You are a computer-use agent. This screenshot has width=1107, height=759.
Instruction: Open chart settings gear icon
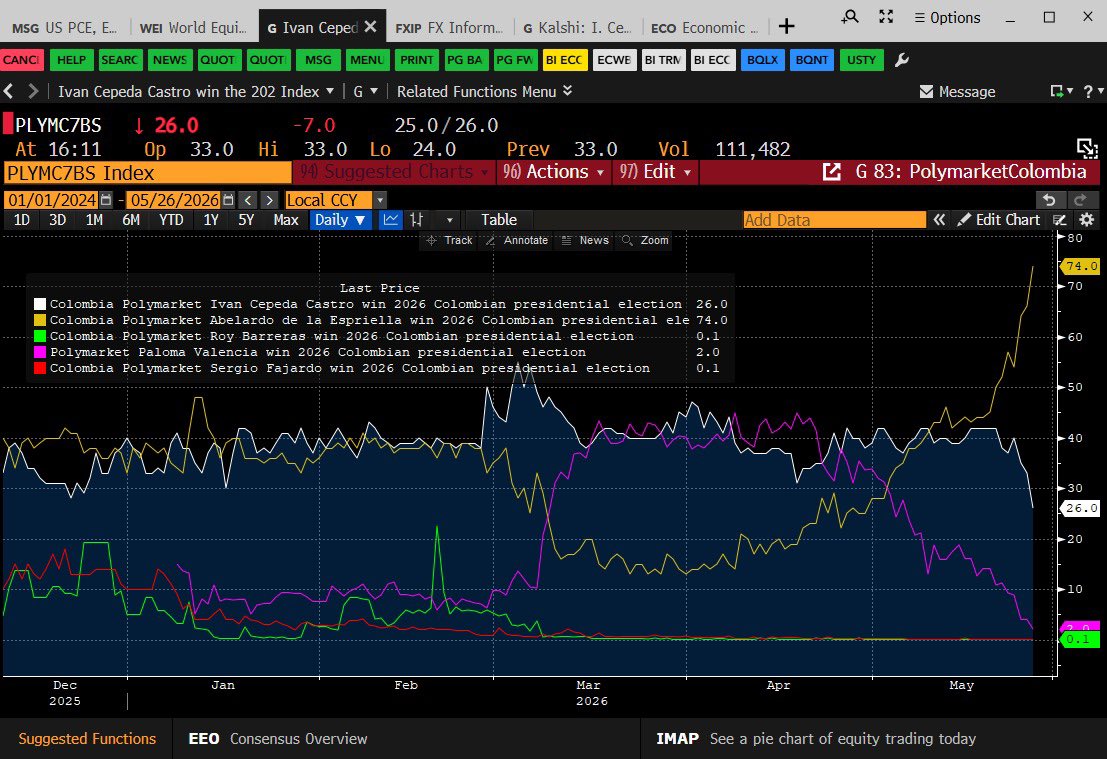[x=1087, y=220]
